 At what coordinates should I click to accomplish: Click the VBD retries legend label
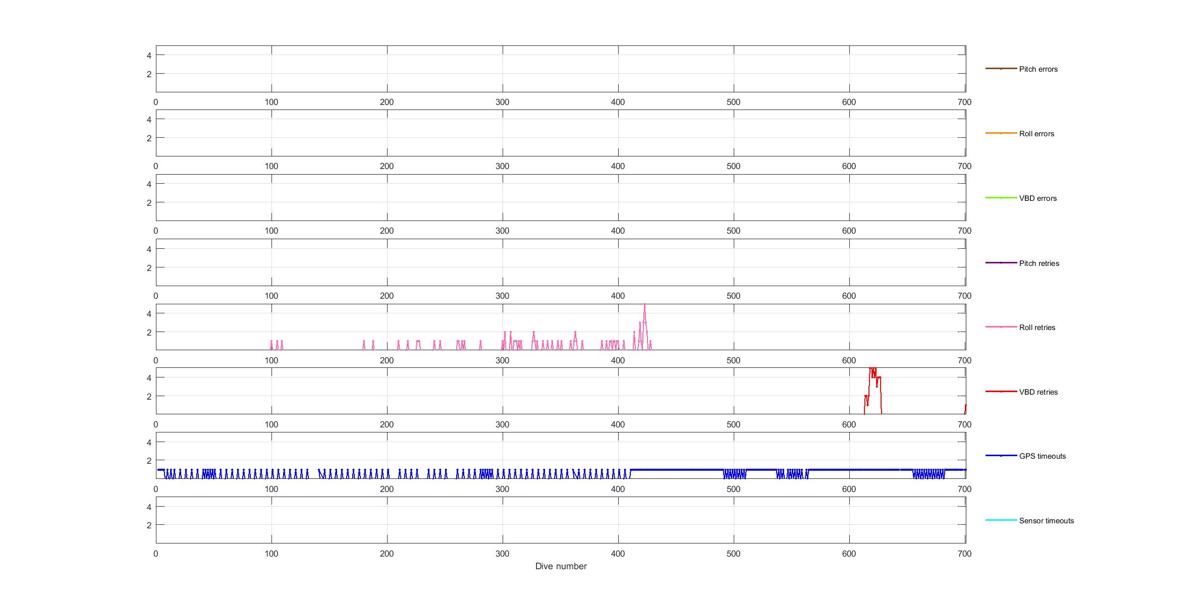[1038, 392]
